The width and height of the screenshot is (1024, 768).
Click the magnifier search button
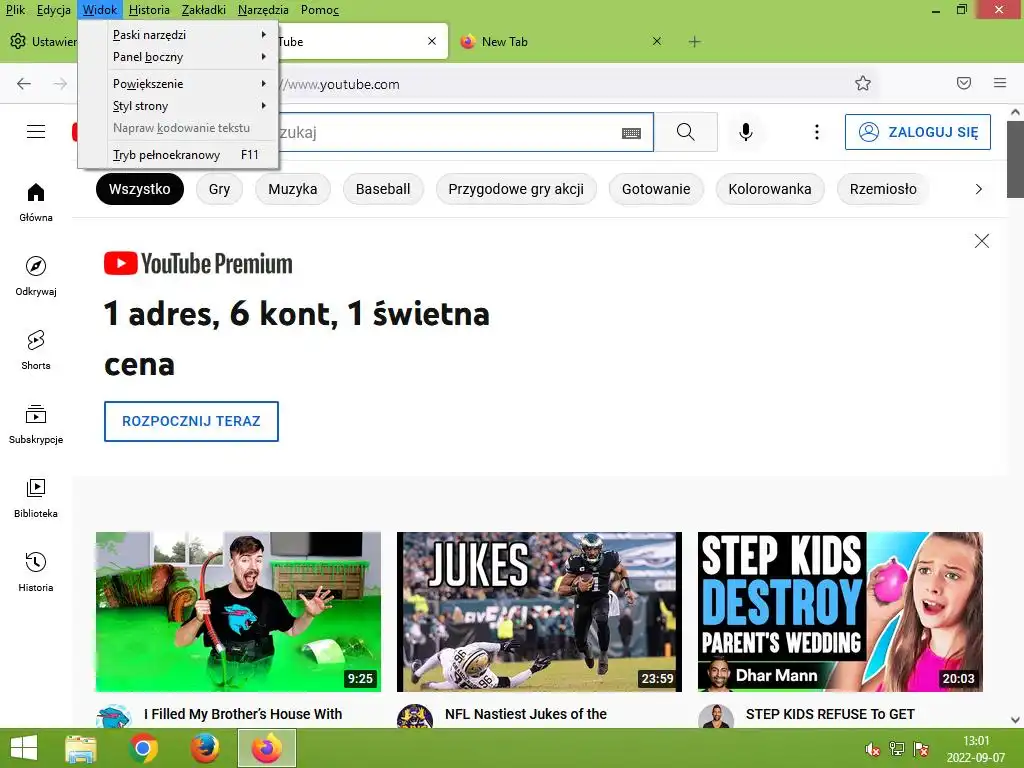(686, 132)
